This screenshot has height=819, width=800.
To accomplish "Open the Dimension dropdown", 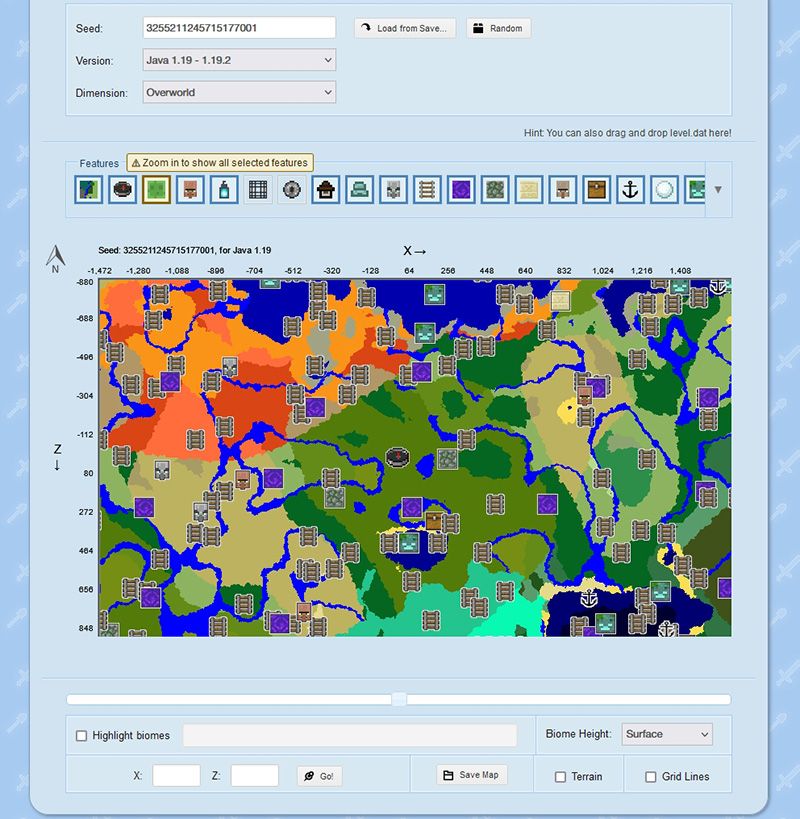I will point(237,92).
